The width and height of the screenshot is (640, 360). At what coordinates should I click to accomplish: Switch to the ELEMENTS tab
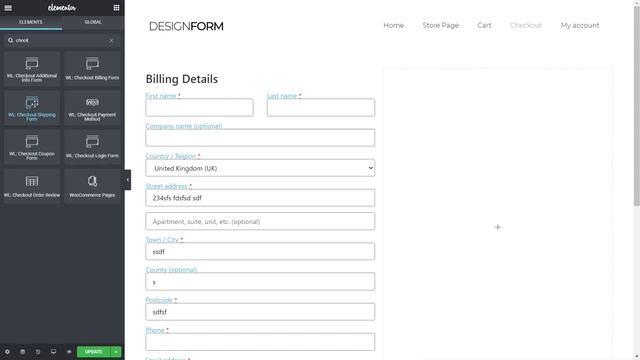(31, 22)
